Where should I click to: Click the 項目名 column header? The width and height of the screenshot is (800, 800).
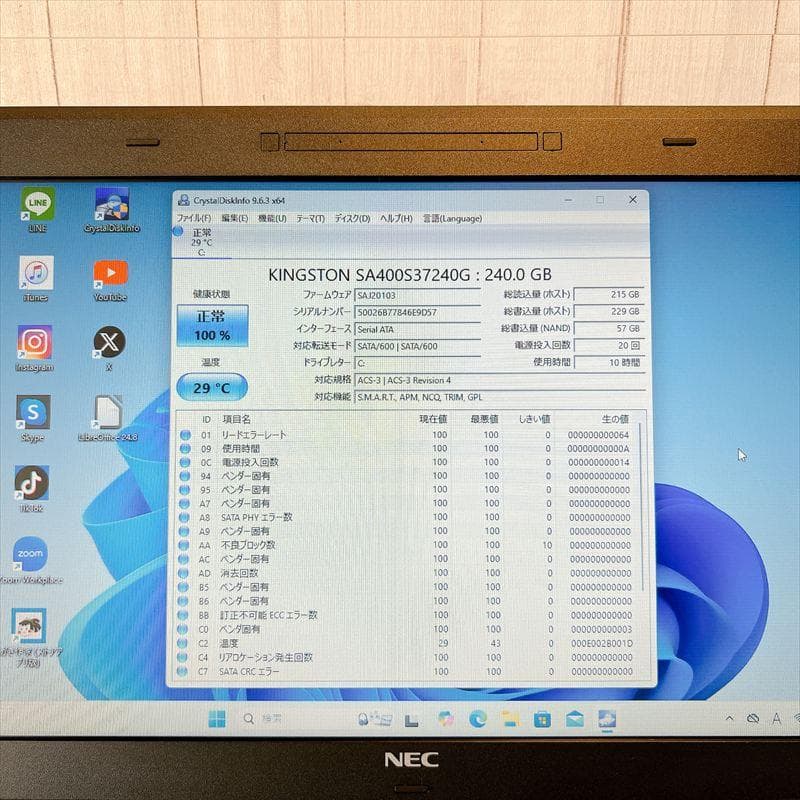(x=236, y=419)
